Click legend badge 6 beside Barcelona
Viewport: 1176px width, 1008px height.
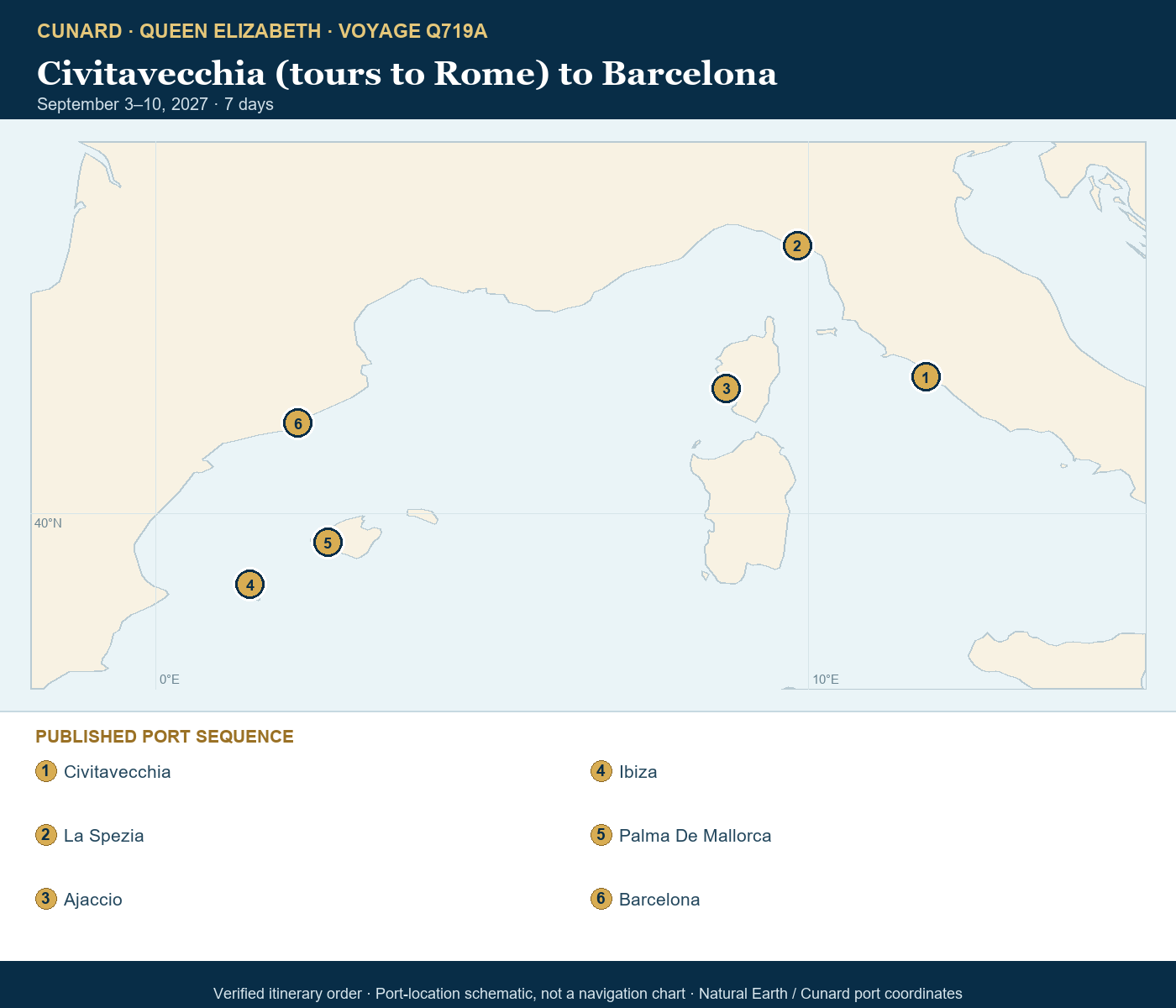click(601, 899)
